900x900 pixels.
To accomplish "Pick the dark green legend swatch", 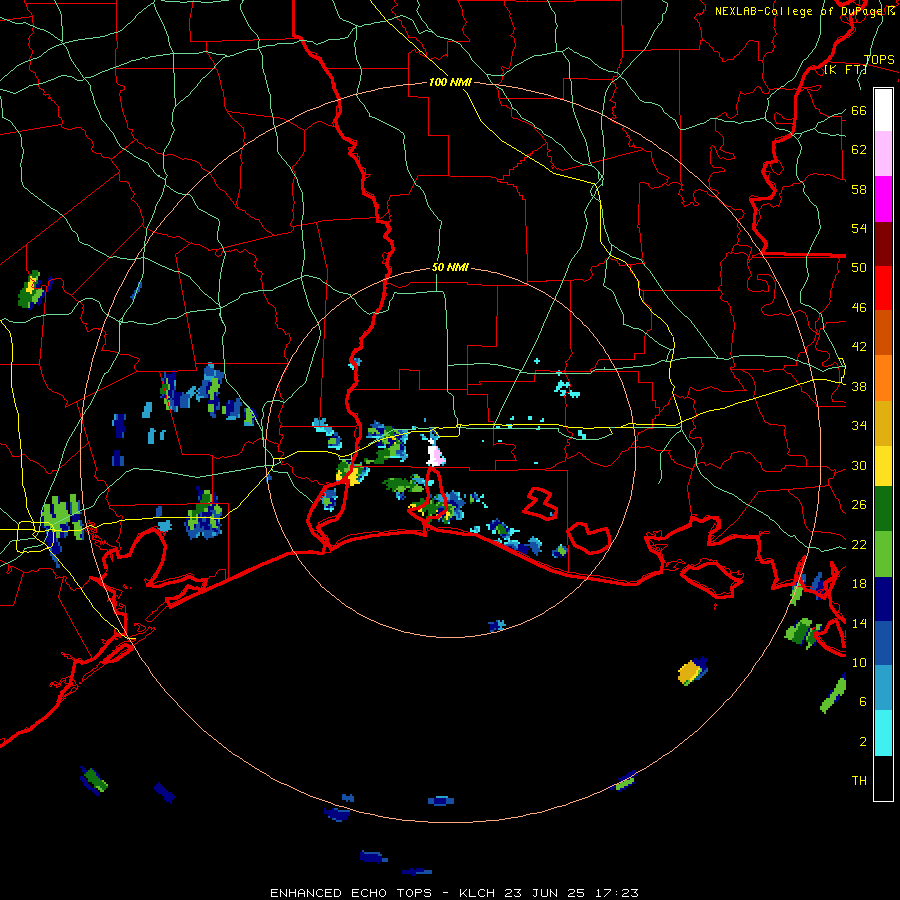I will click(x=883, y=509).
